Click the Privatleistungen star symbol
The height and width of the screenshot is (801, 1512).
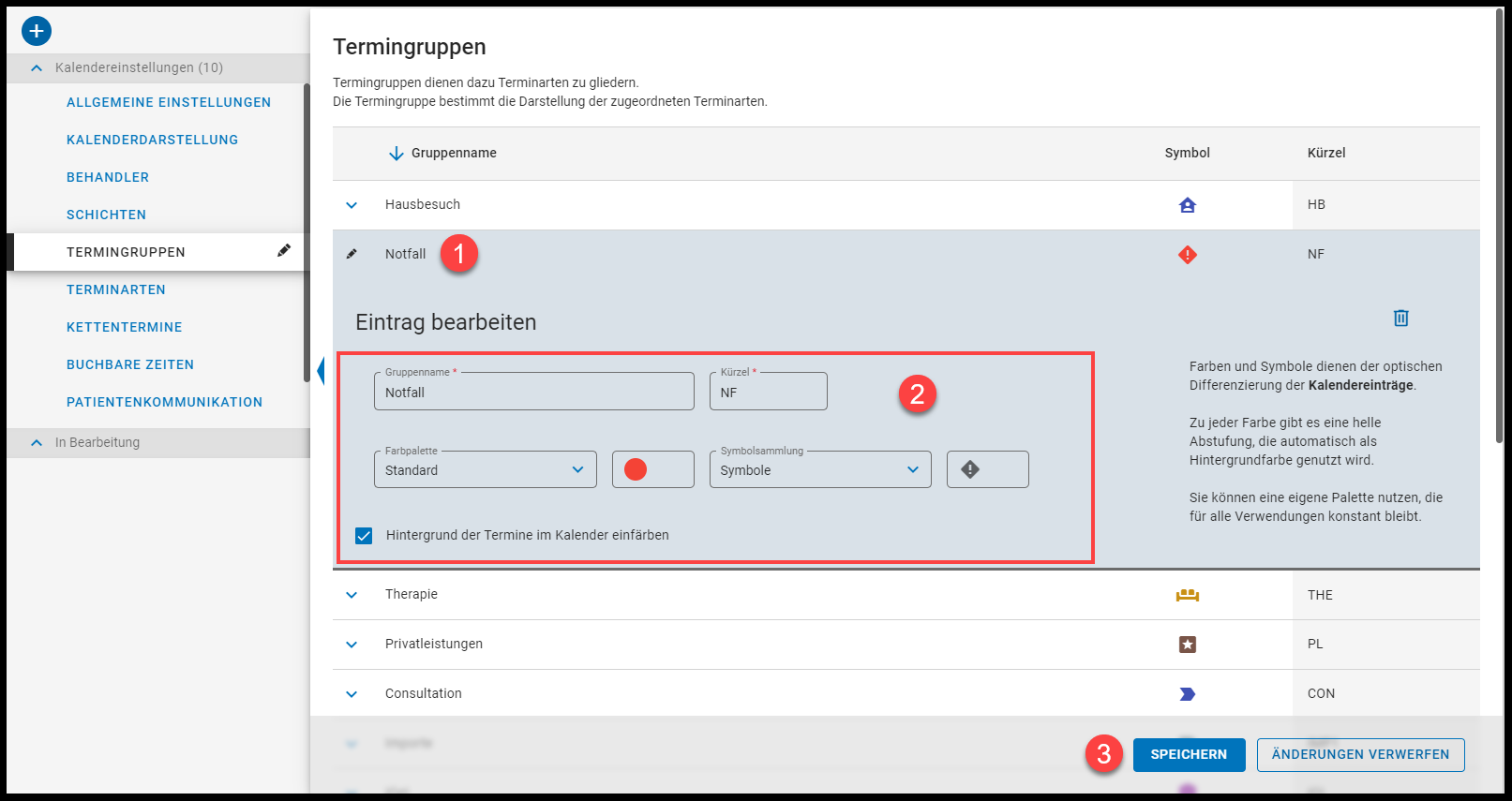coord(1187,645)
